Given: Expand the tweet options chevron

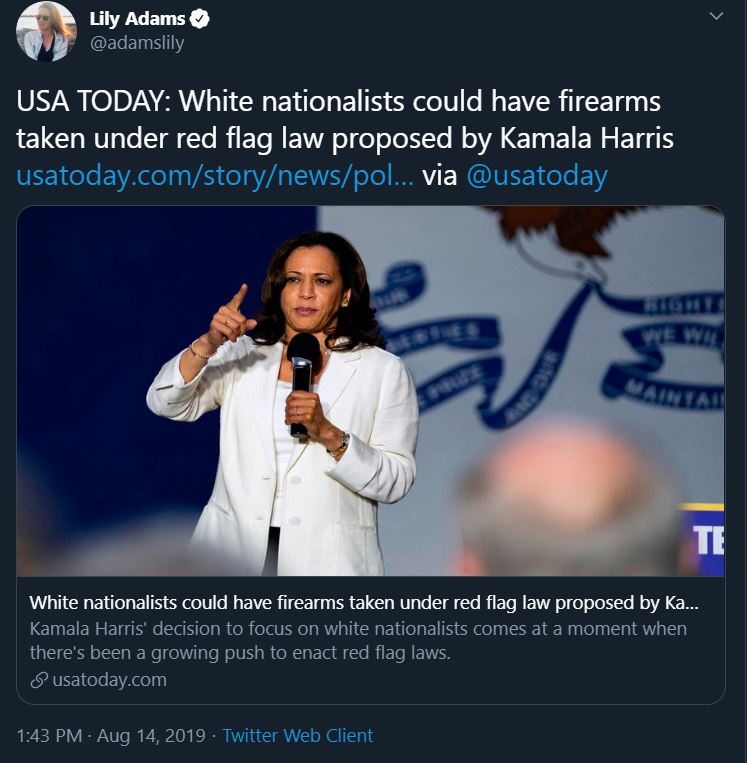Looking at the screenshot, I should (x=716, y=16).
